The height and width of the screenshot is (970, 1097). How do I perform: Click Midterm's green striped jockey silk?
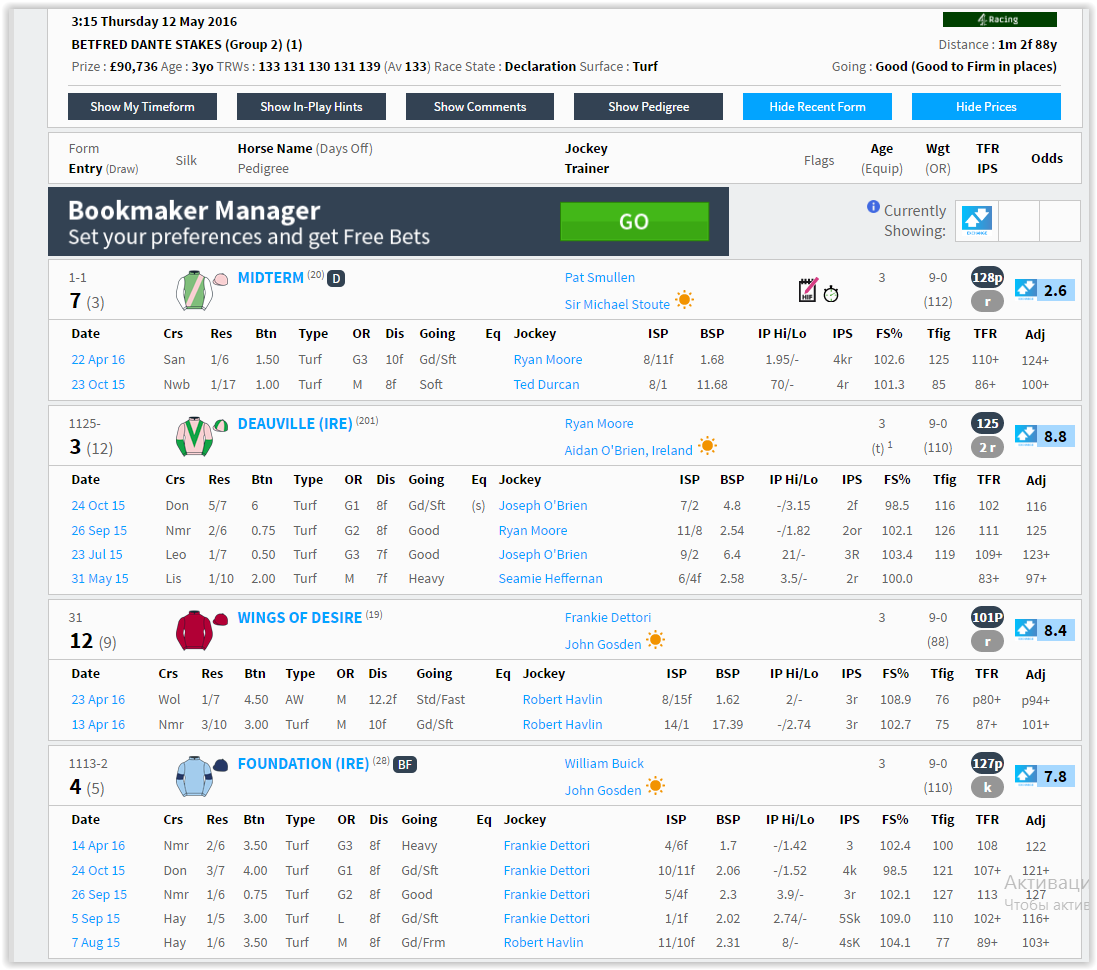pos(194,290)
